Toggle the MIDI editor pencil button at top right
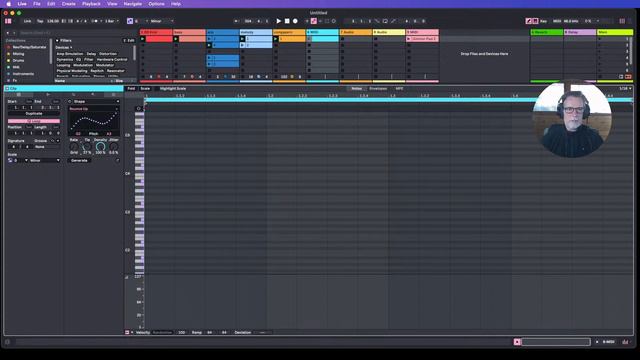Viewport: 640px width, 360px height. [529, 21]
